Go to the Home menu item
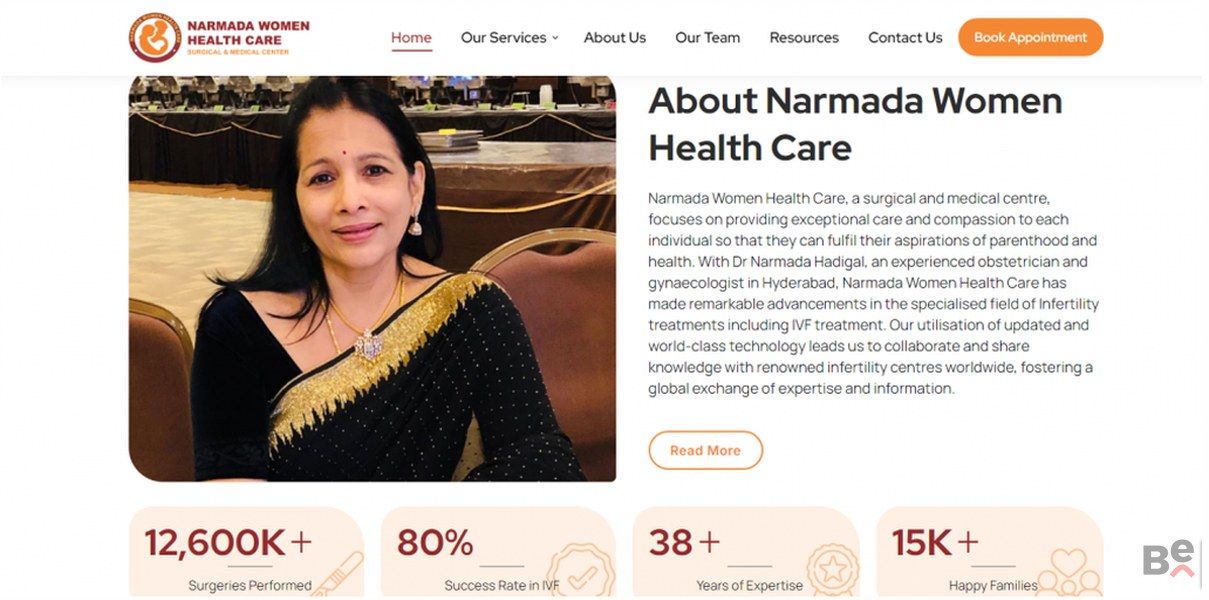Image resolution: width=1209 pixels, height=600 pixels. coord(411,38)
